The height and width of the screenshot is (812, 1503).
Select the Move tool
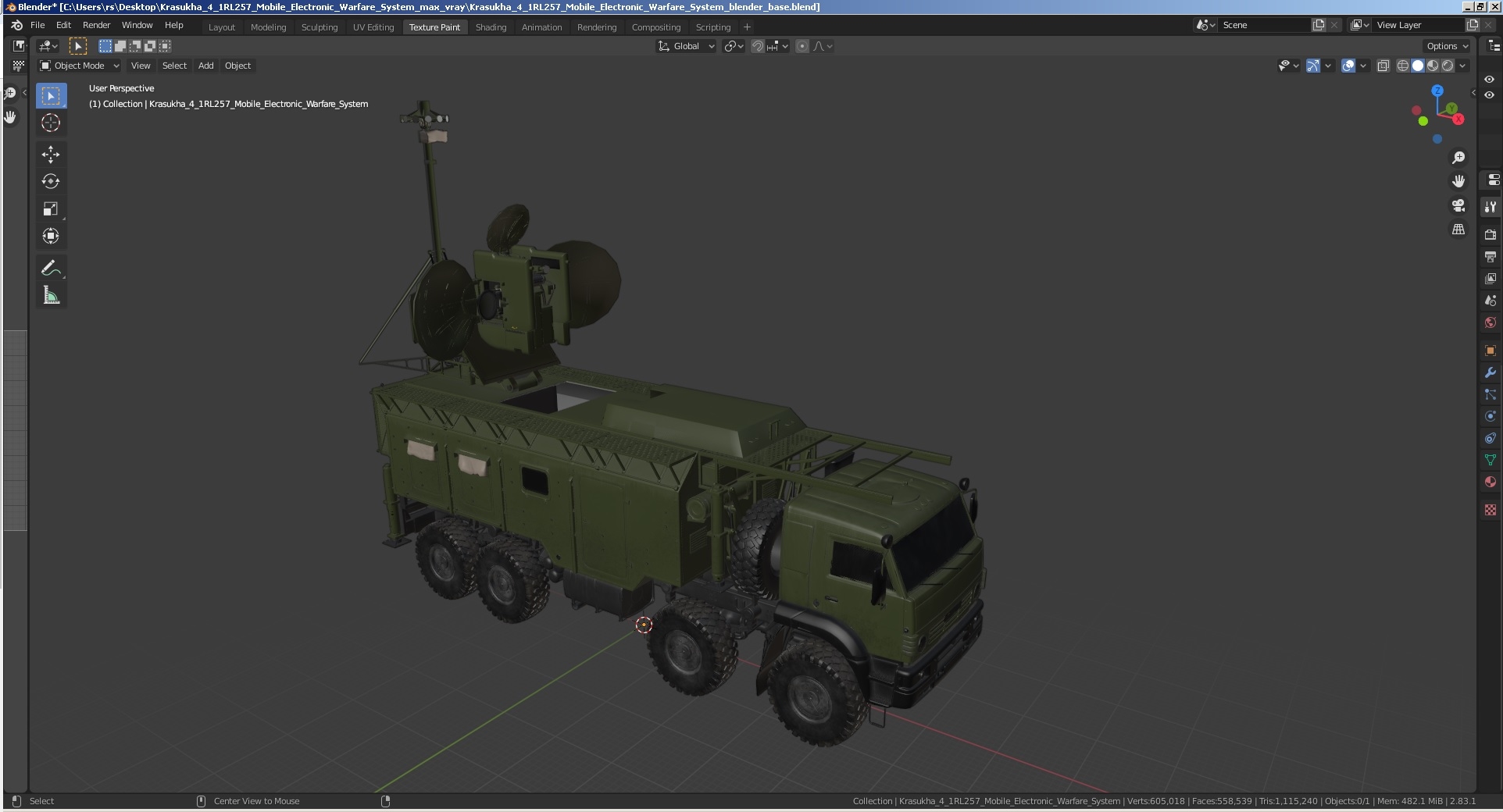pos(51,155)
